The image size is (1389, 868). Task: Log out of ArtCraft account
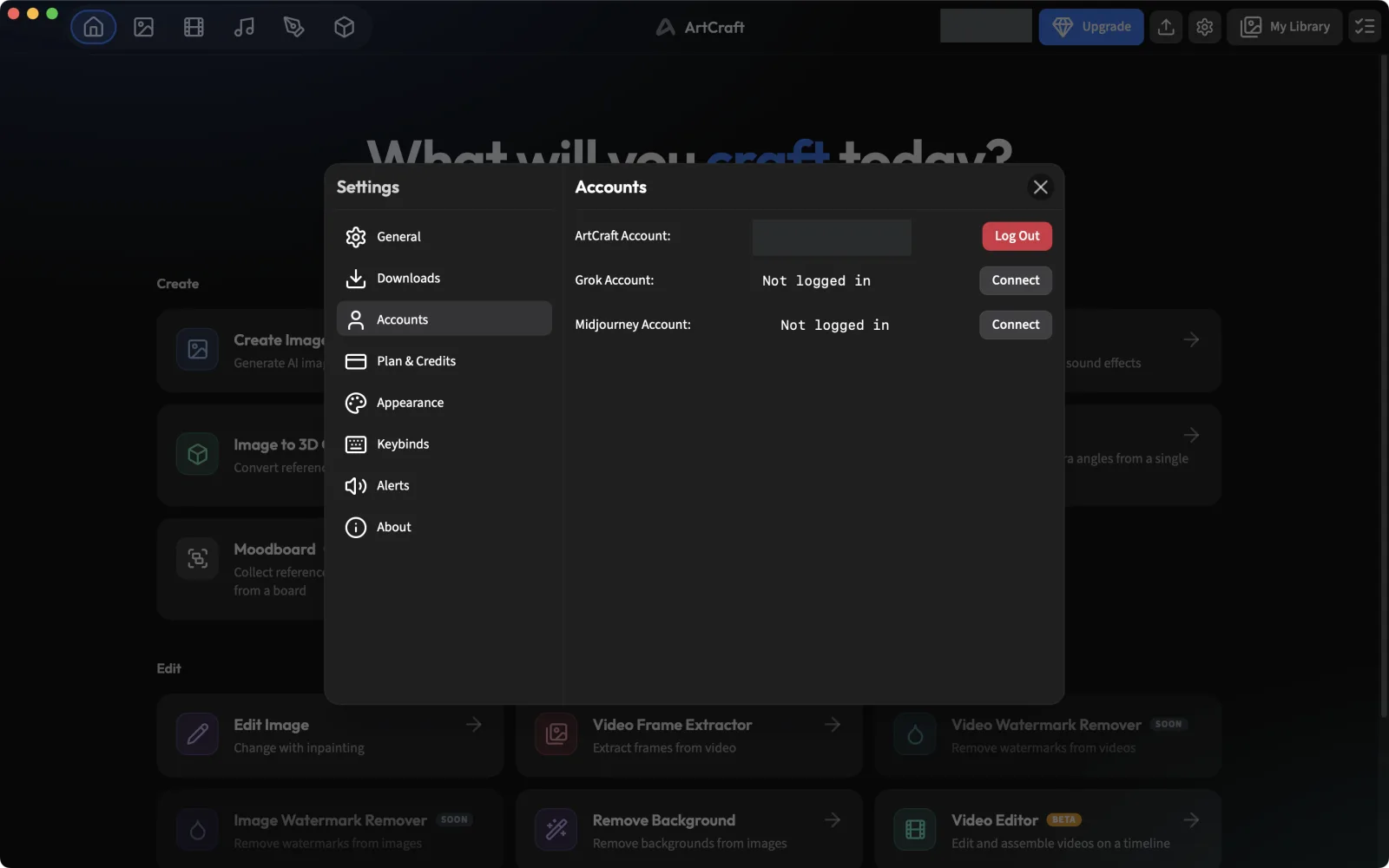click(1017, 236)
